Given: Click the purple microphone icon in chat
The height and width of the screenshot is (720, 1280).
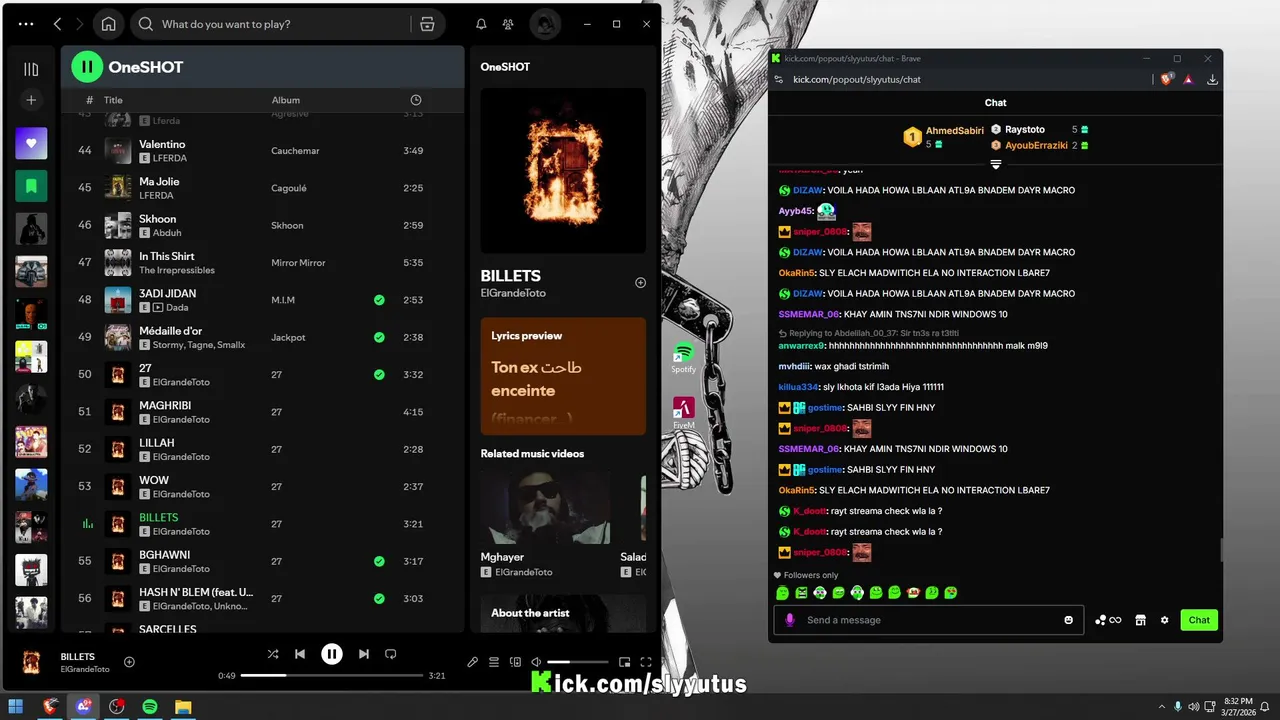Looking at the screenshot, I should click(790, 620).
